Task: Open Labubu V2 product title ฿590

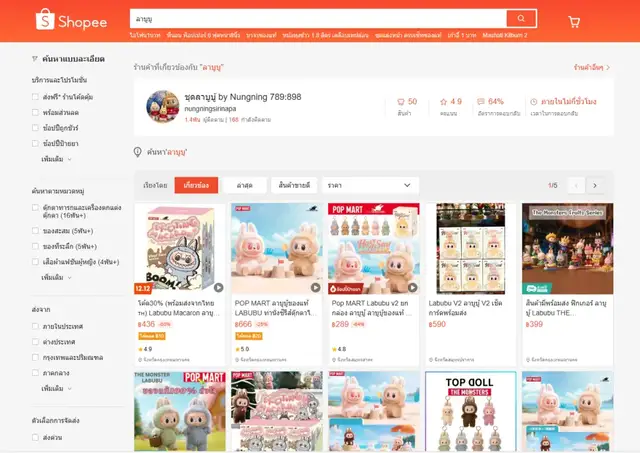Action: 466,308
